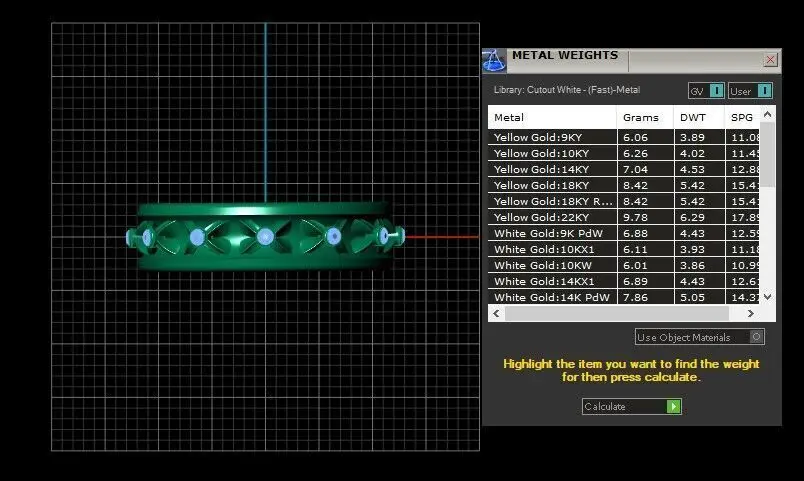Click the green Calculate arrow icon
Image resolution: width=804 pixels, height=481 pixels.
673,406
